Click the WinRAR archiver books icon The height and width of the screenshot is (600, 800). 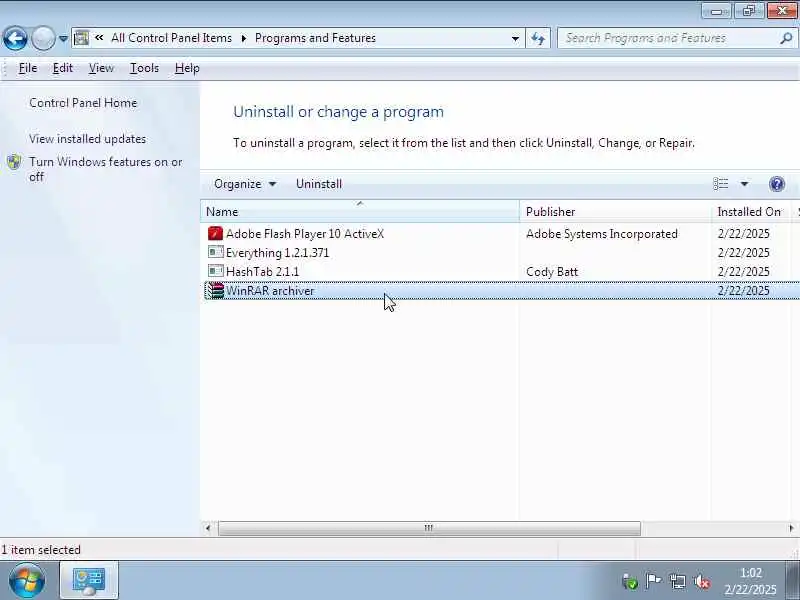(215, 290)
